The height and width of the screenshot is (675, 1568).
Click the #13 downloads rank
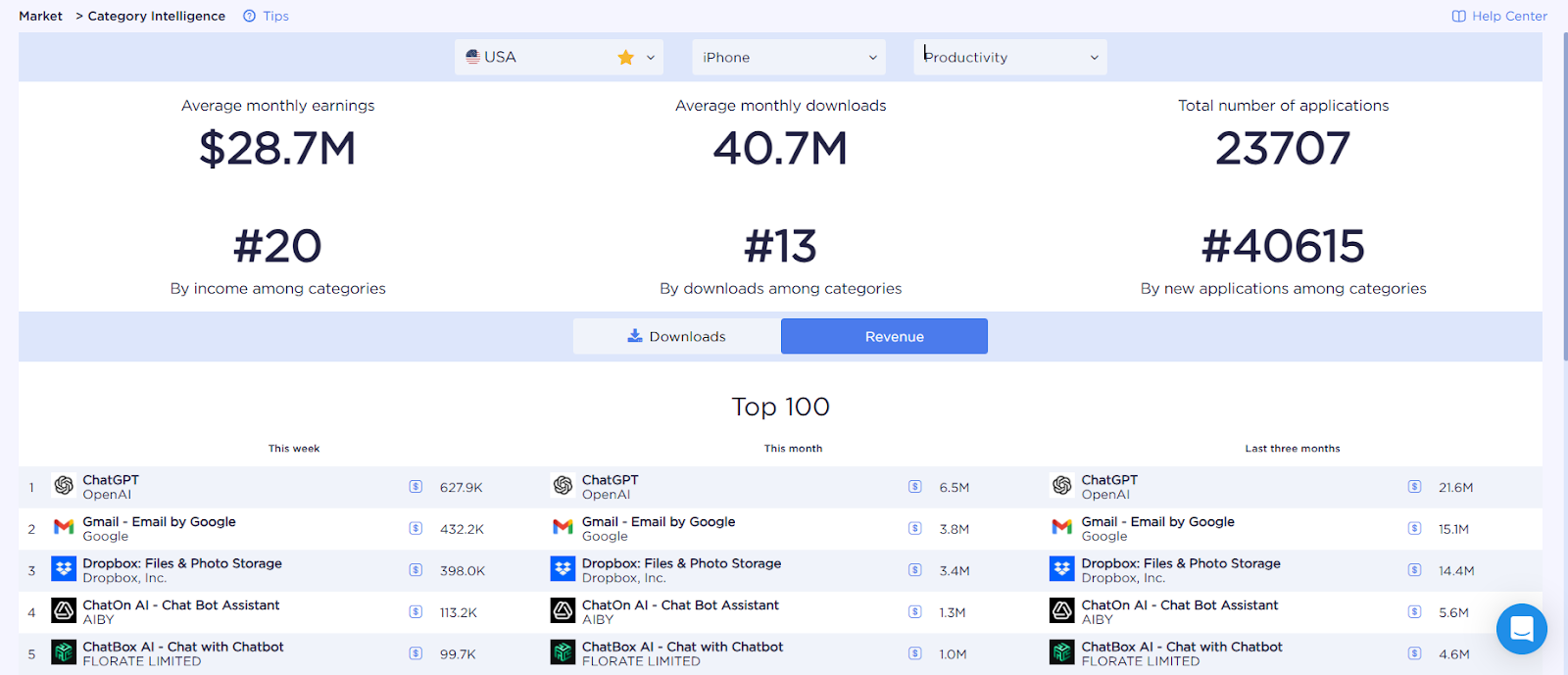780,246
